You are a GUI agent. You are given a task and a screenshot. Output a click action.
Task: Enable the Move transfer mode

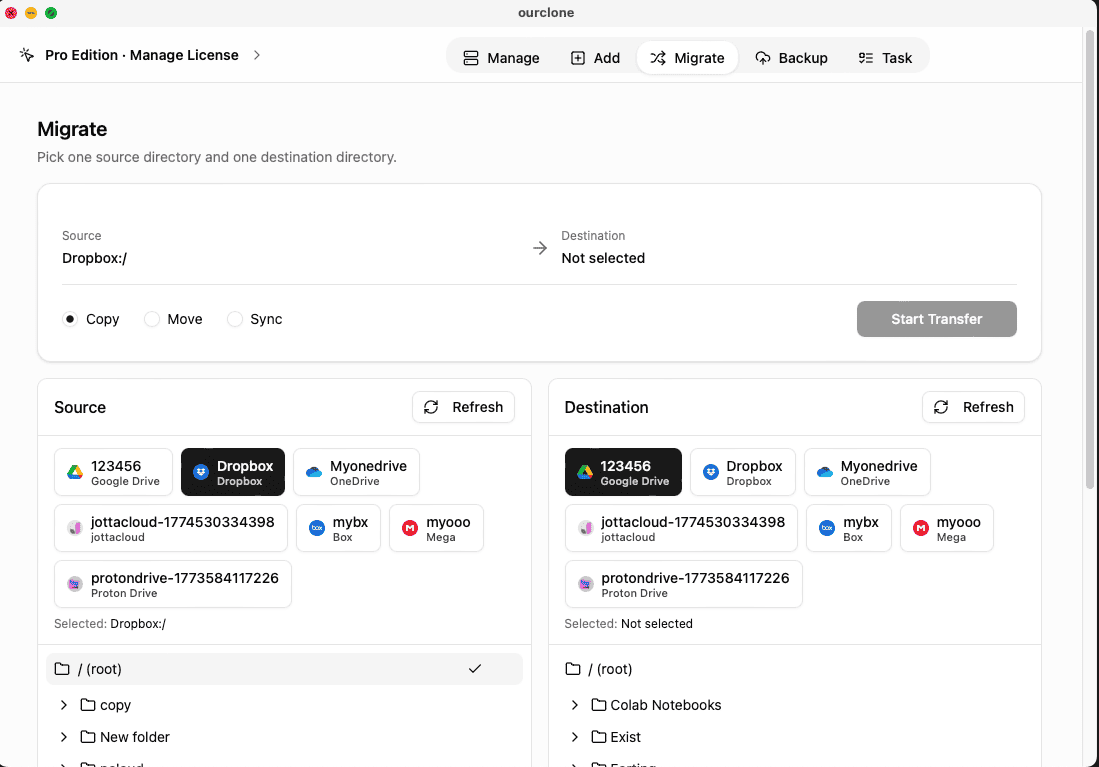[152, 319]
